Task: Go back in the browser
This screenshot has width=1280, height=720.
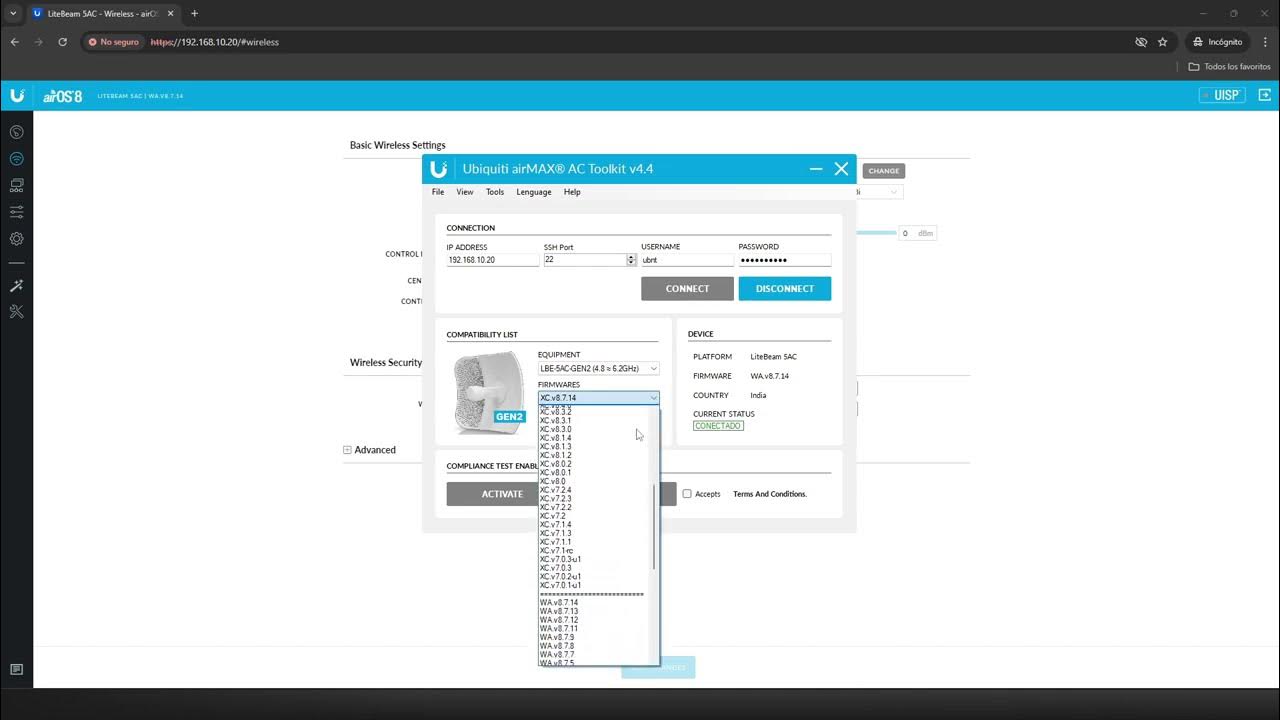Action: click(14, 42)
